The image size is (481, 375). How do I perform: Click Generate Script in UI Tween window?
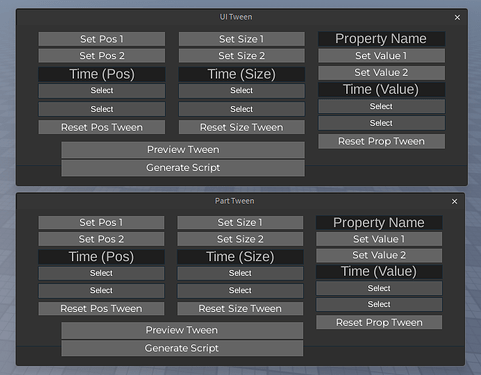click(183, 168)
